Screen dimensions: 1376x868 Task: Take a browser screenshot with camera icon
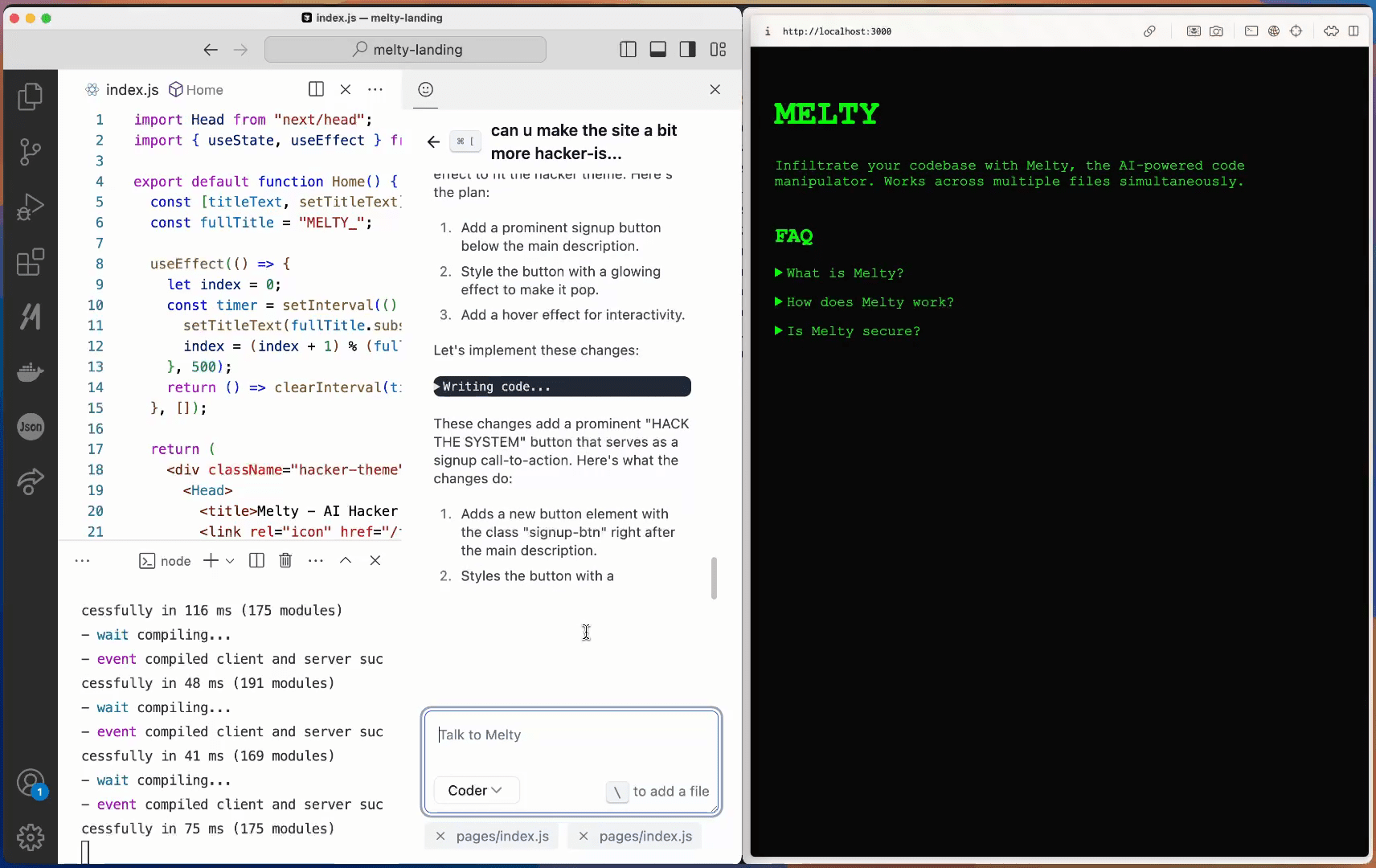(1216, 31)
